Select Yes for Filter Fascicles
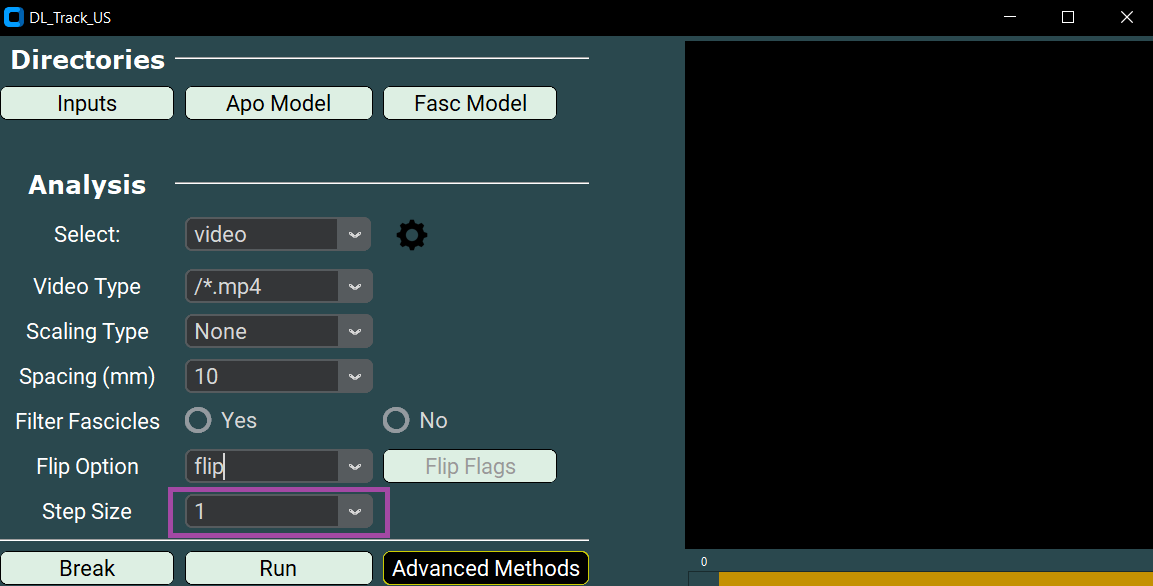 (x=199, y=420)
